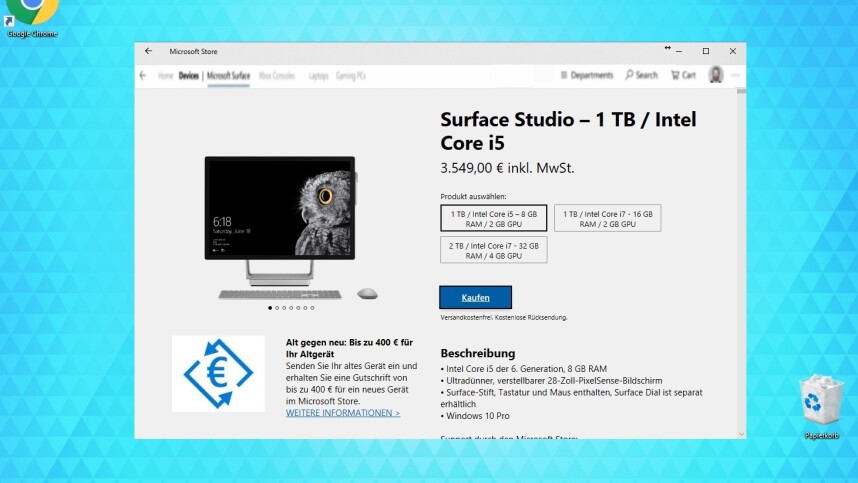
Task: Click scrollbar down arrow in Store window
Action: (x=741, y=434)
